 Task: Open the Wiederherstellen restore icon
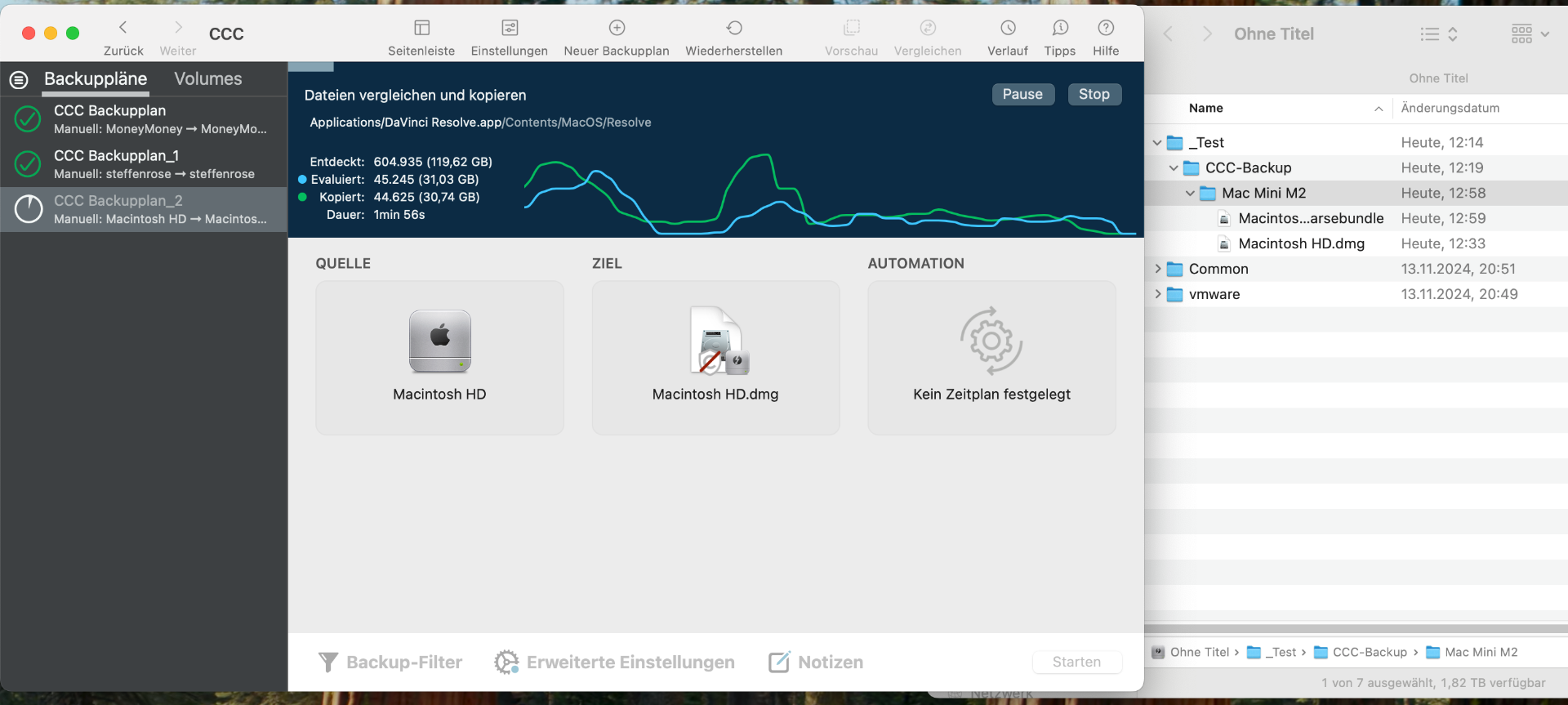click(734, 28)
